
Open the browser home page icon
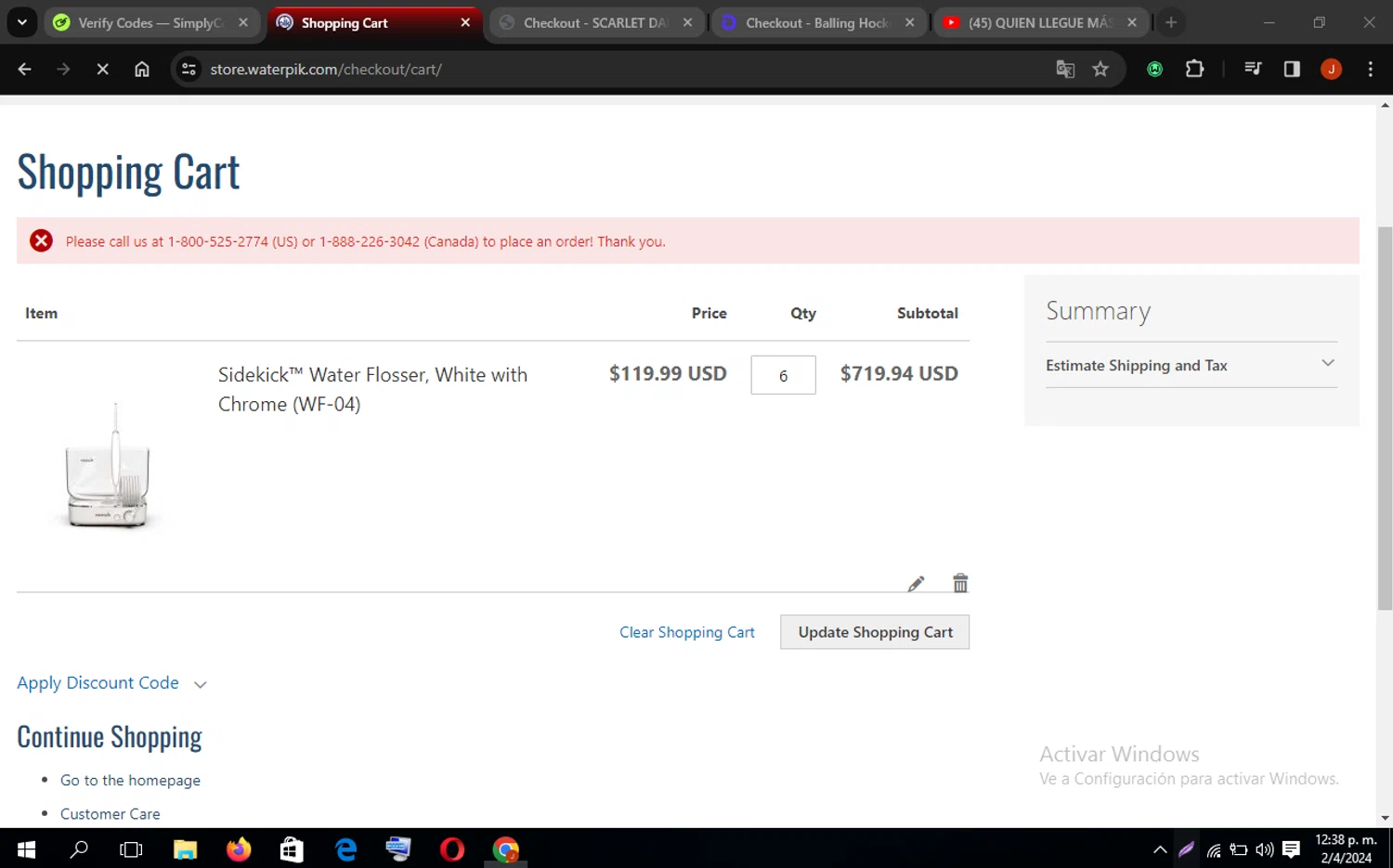pos(142,69)
